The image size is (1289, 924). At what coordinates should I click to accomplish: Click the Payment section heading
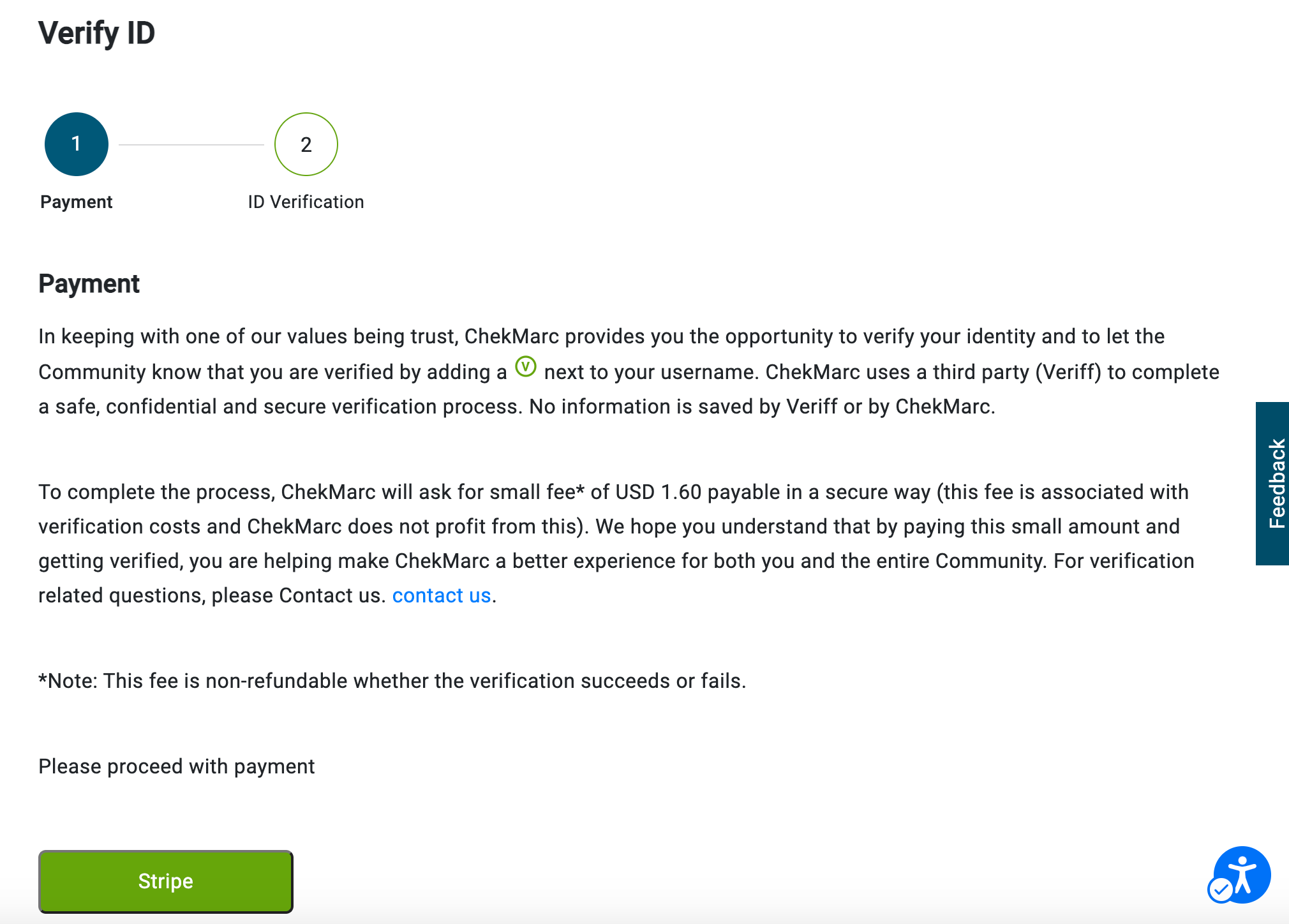(89, 283)
